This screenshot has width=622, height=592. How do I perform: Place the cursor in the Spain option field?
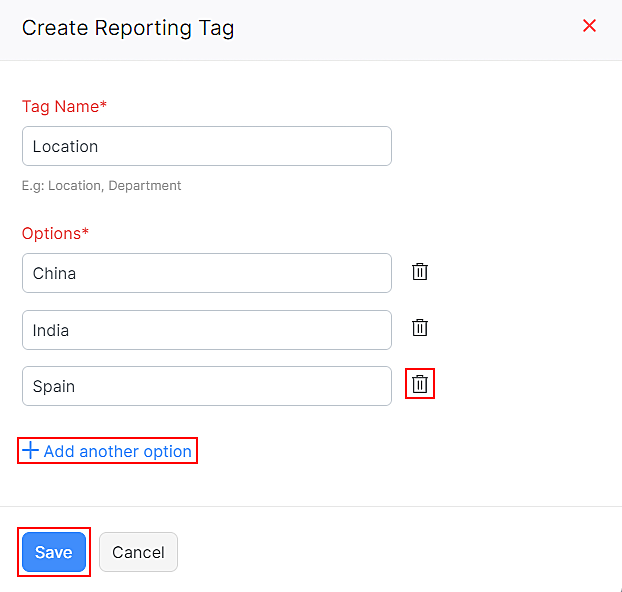[206, 386]
